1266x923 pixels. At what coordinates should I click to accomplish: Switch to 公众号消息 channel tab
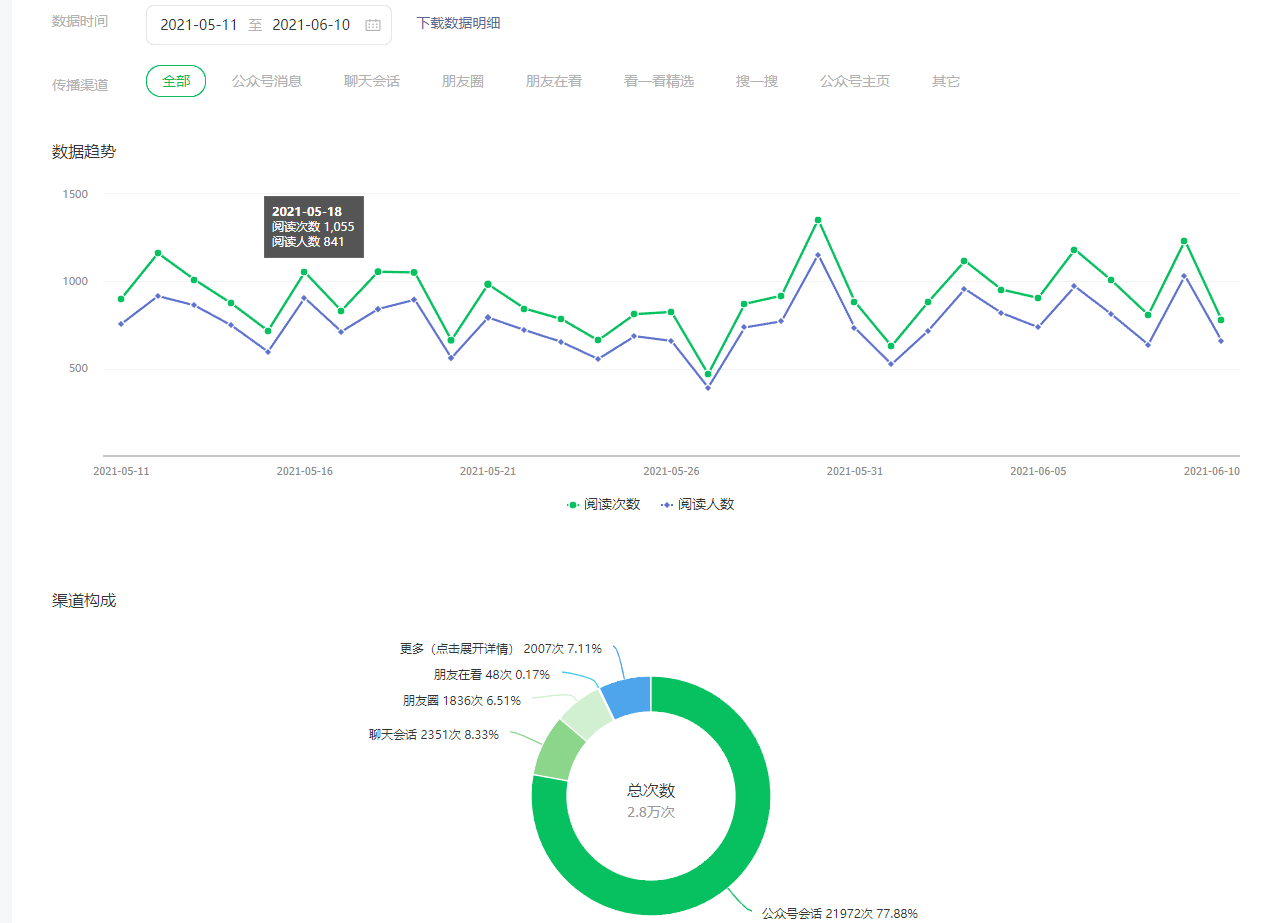267,81
